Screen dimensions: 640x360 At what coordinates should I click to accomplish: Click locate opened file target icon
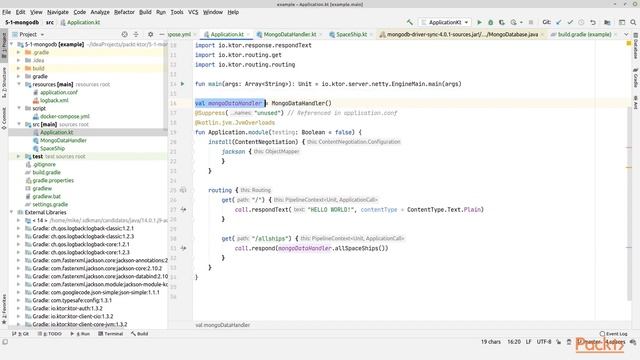coord(124,34)
